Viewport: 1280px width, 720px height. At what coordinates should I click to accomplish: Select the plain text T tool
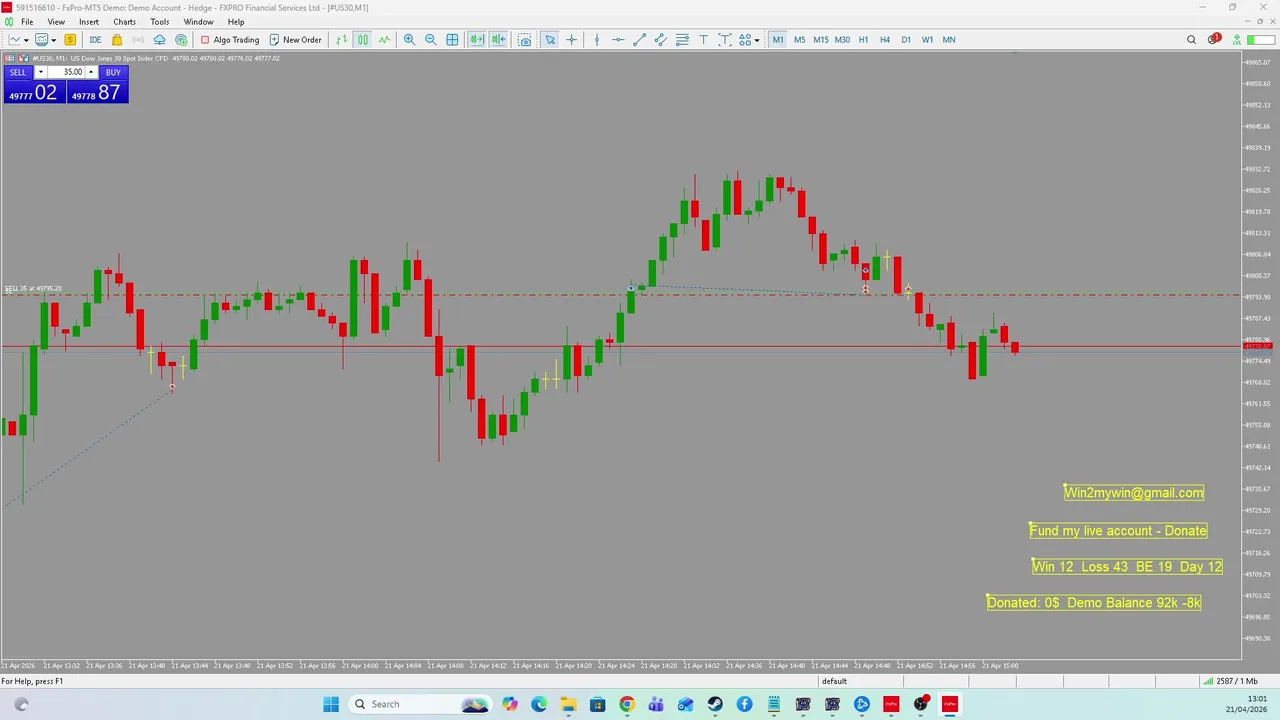(x=703, y=40)
